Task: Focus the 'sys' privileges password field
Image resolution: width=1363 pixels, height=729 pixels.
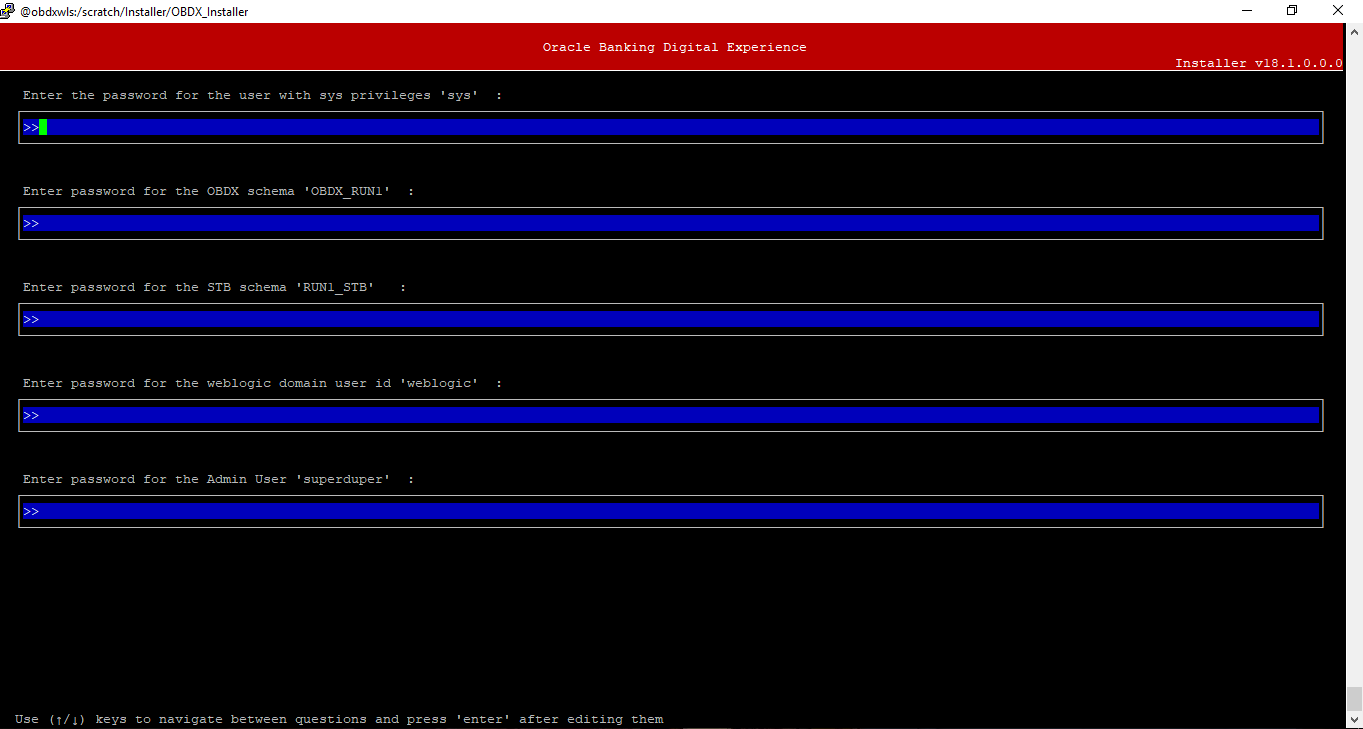Action: pyautogui.click(x=671, y=127)
